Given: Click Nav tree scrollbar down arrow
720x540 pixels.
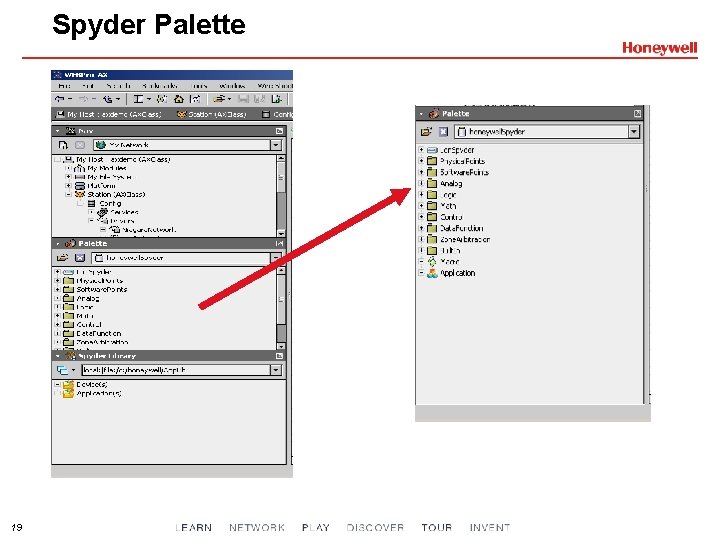Looking at the screenshot, I should point(281,233).
